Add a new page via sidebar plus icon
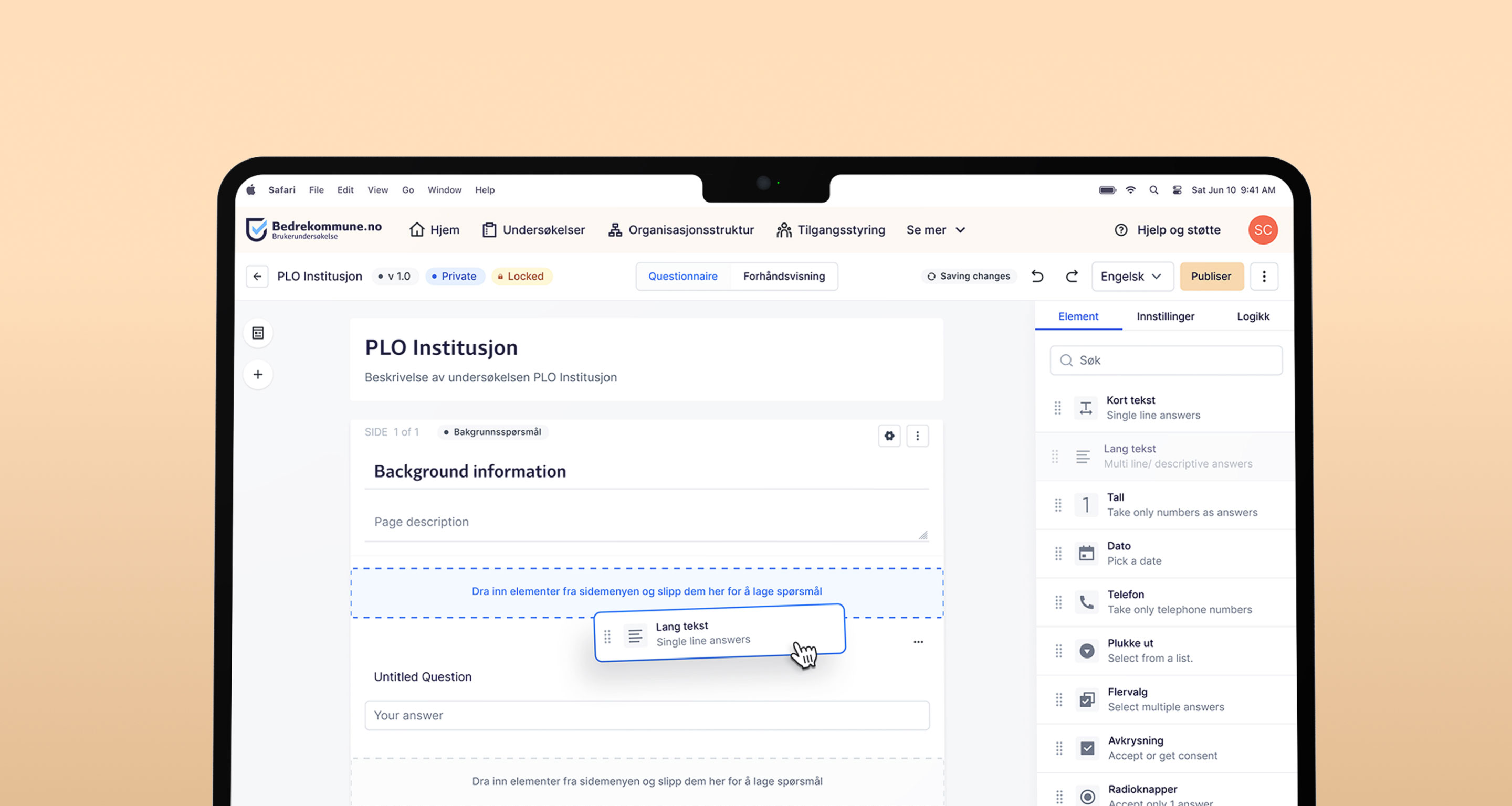This screenshot has height=806, width=1512. (258, 374)
